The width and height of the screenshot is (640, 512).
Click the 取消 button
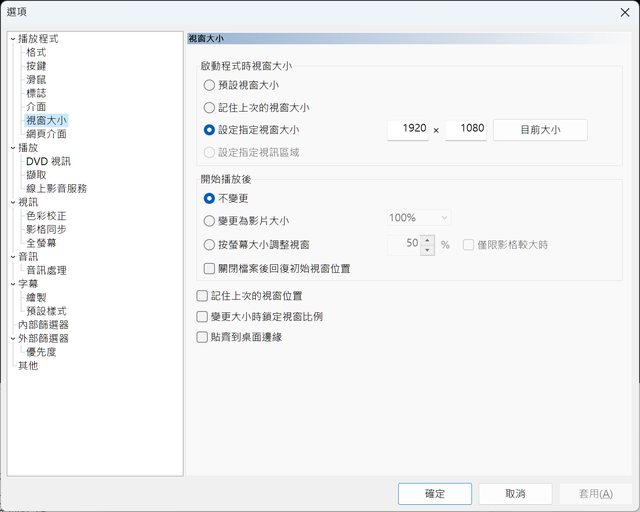pos(515,494)
